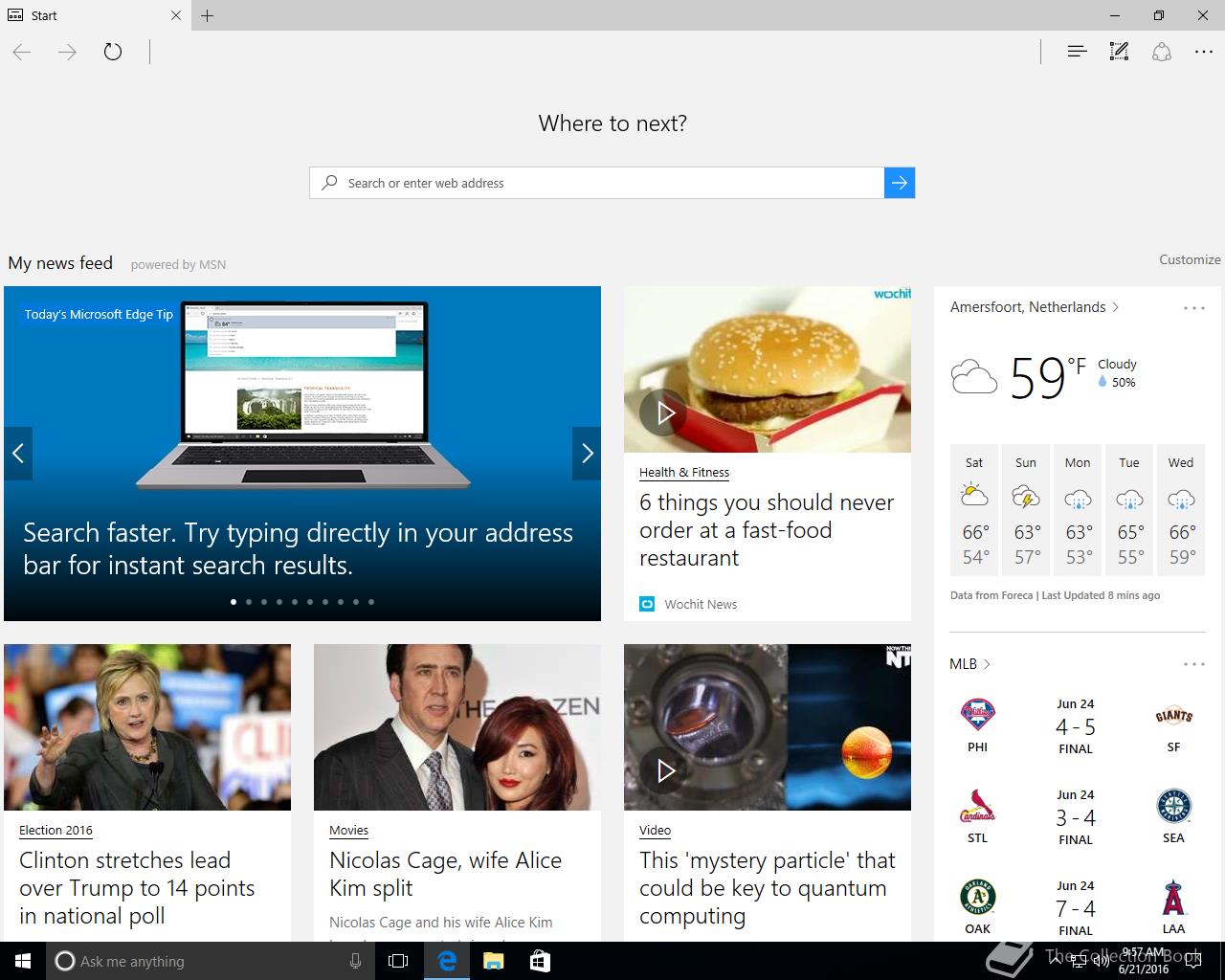Viewport: 1225px width, 980px height.
Task: Open '6 things you should never order' article
Action: pyautogui.click(x=767, y=530)
